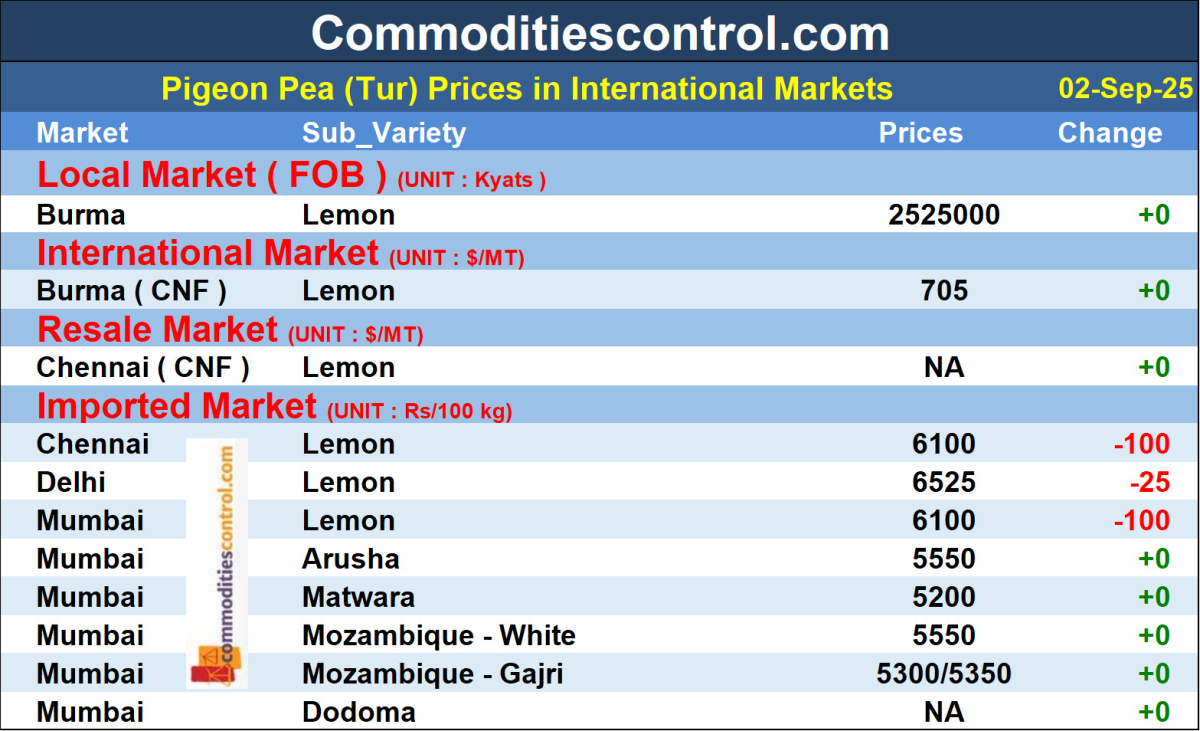Select the Mumbai Arusha sub-variety cell
Viewport: 1200px width, 731px height.
[351, 558]
